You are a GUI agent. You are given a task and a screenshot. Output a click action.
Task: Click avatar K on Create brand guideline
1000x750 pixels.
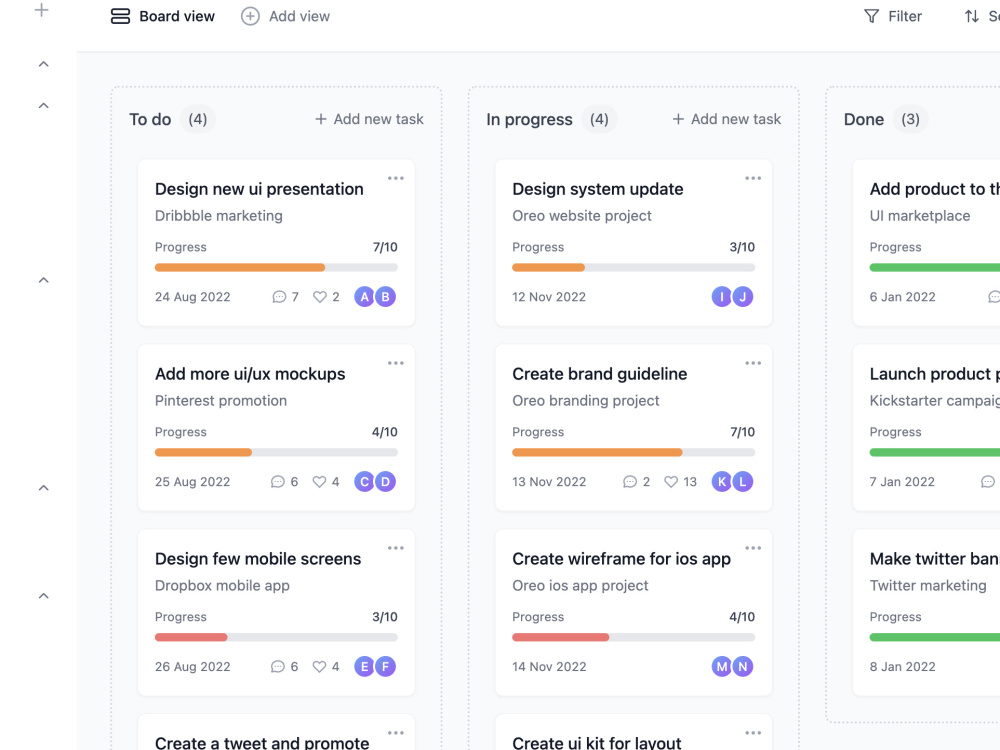(721, 482)
